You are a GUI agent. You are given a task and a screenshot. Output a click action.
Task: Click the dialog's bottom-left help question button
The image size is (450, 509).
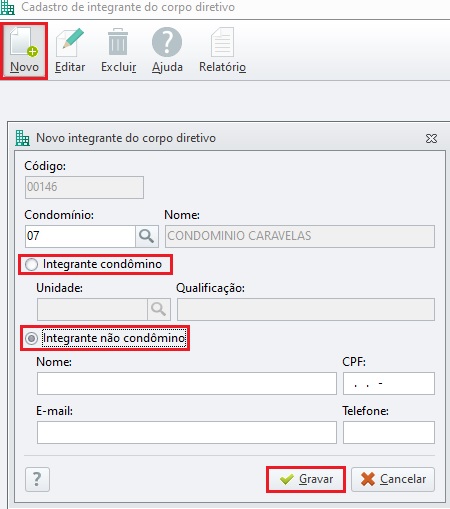37,479
